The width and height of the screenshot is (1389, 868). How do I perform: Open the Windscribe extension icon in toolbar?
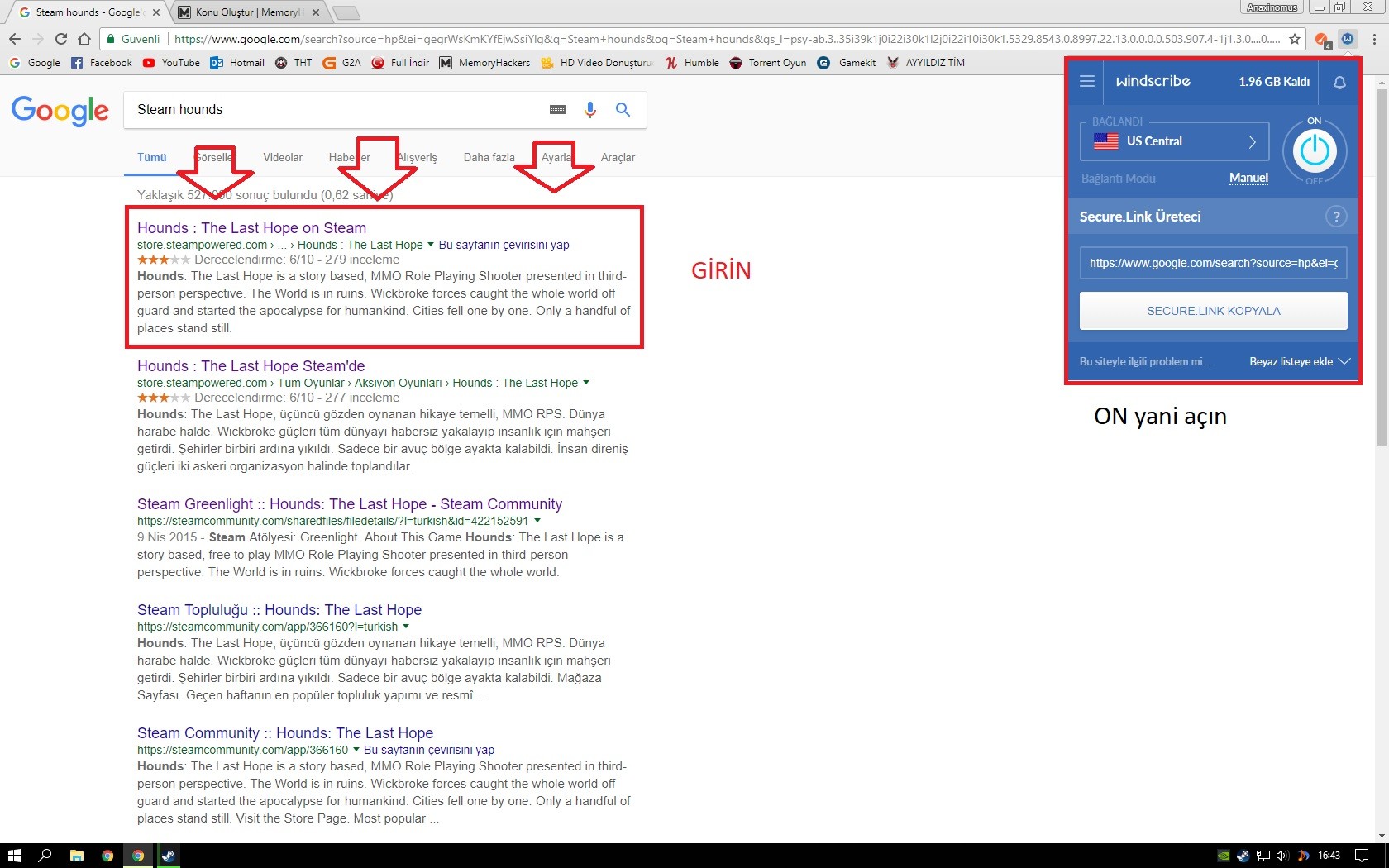coord(1348,39)
